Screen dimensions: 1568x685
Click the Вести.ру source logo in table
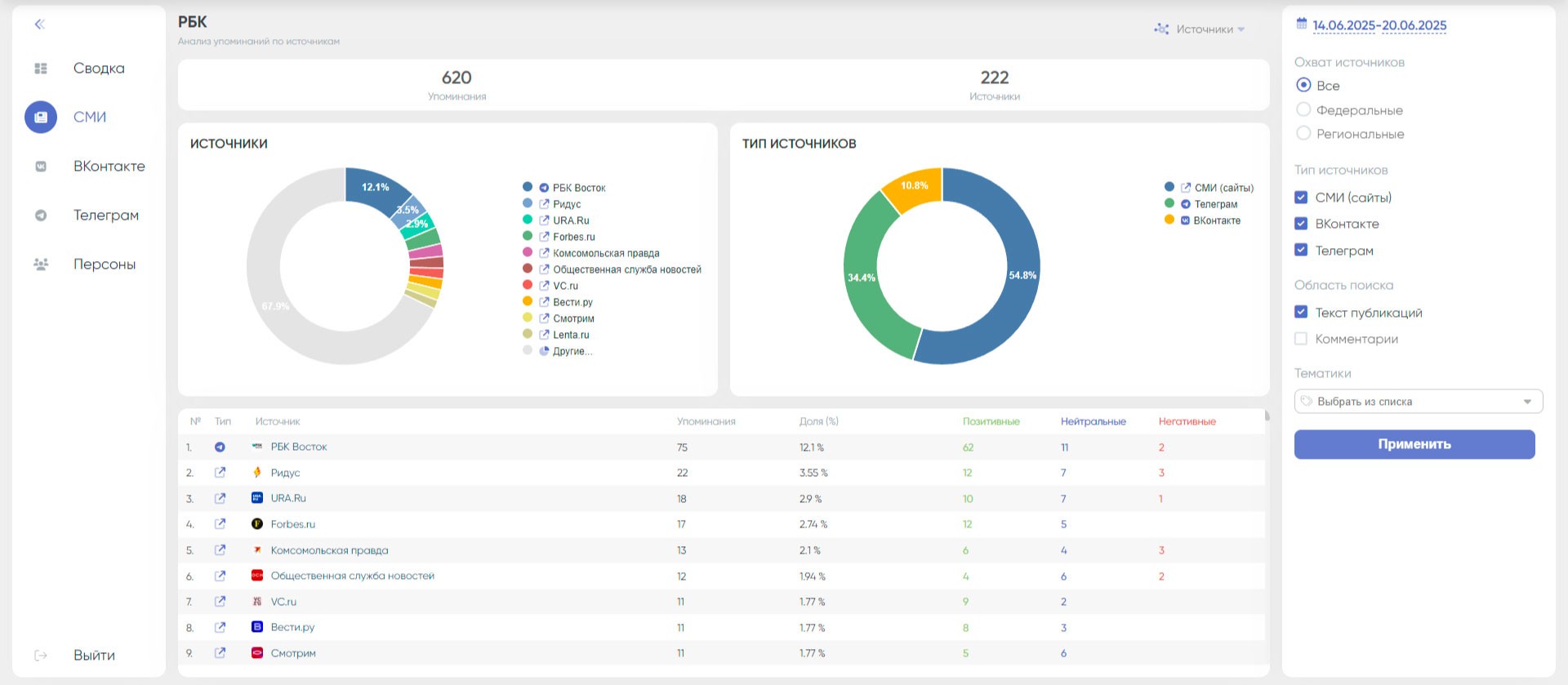click(x=257, y=627)
